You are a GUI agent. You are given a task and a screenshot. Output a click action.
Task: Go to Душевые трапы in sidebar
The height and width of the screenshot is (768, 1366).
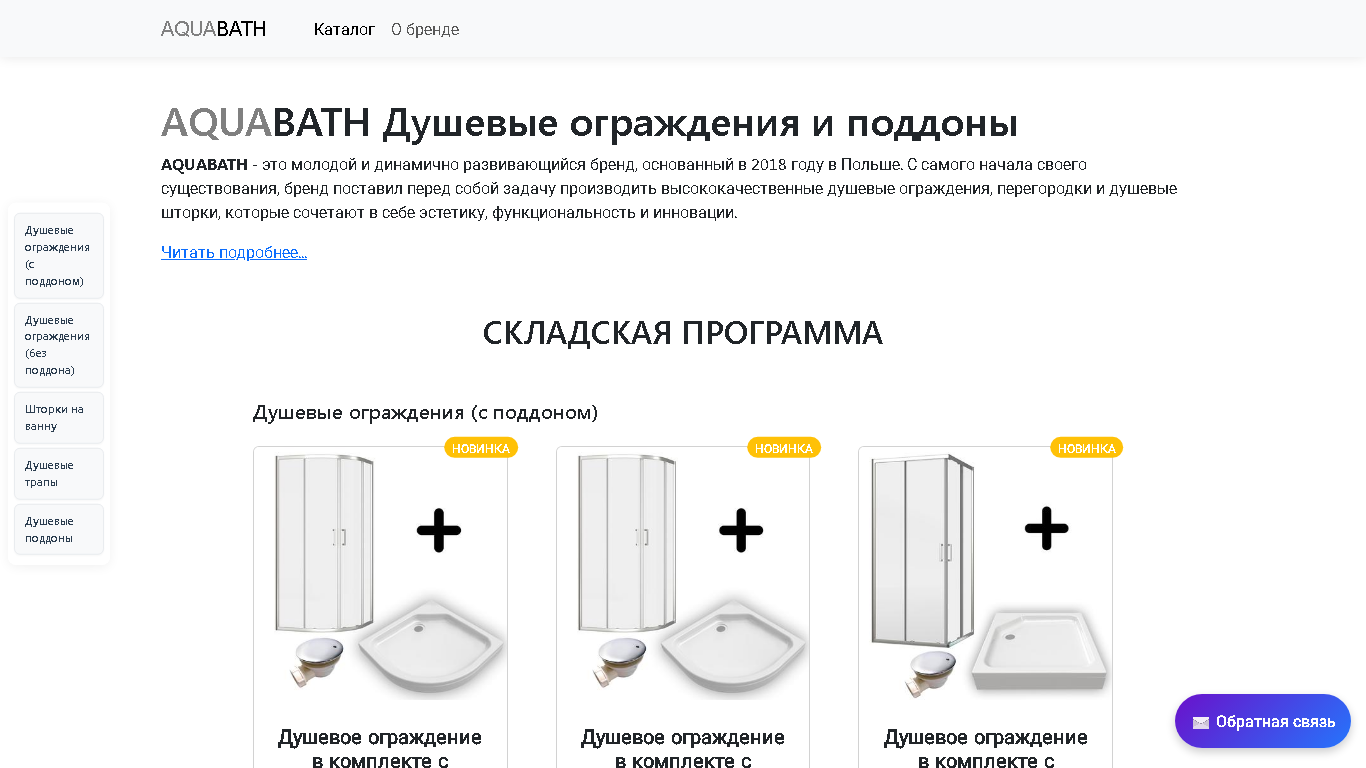click(x=59, y=474)
